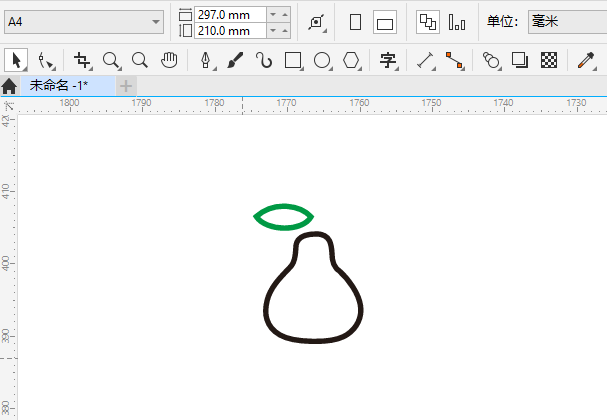Viewport: 607px width, 420px height.
Task: Select the Connector tool
Action: pos(454,61)
